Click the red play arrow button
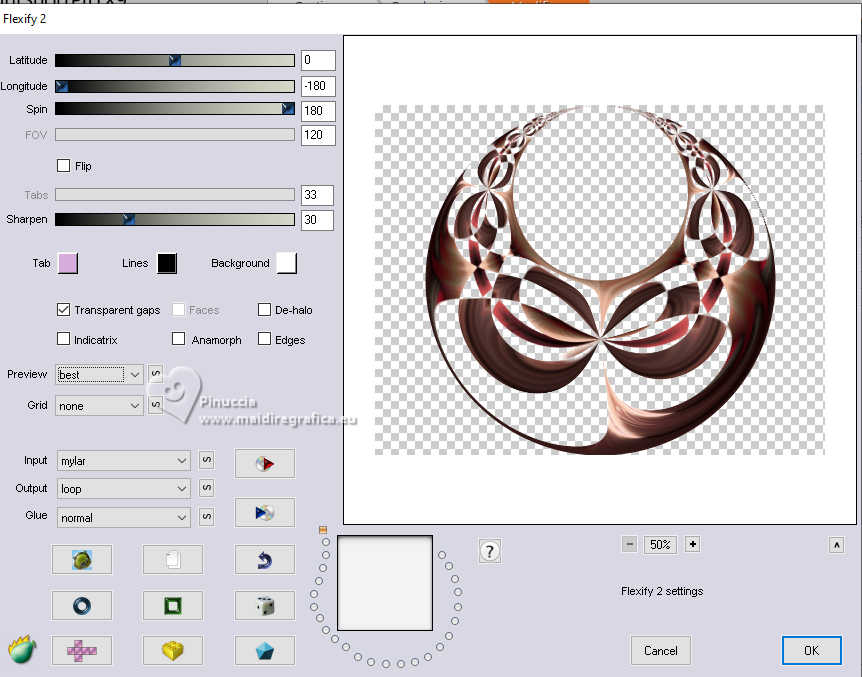This screenshot has height=677, width=862. pos(264,463)
